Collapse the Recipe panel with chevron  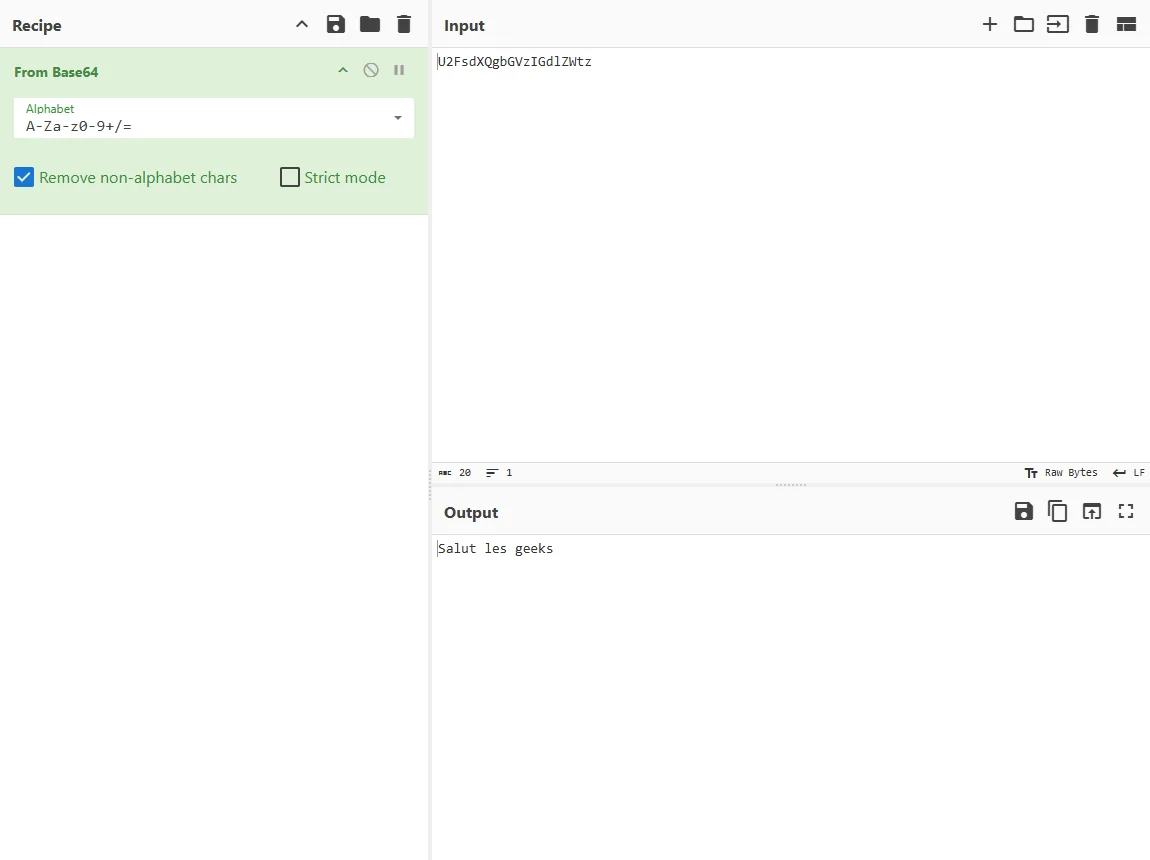coord(301,24)
